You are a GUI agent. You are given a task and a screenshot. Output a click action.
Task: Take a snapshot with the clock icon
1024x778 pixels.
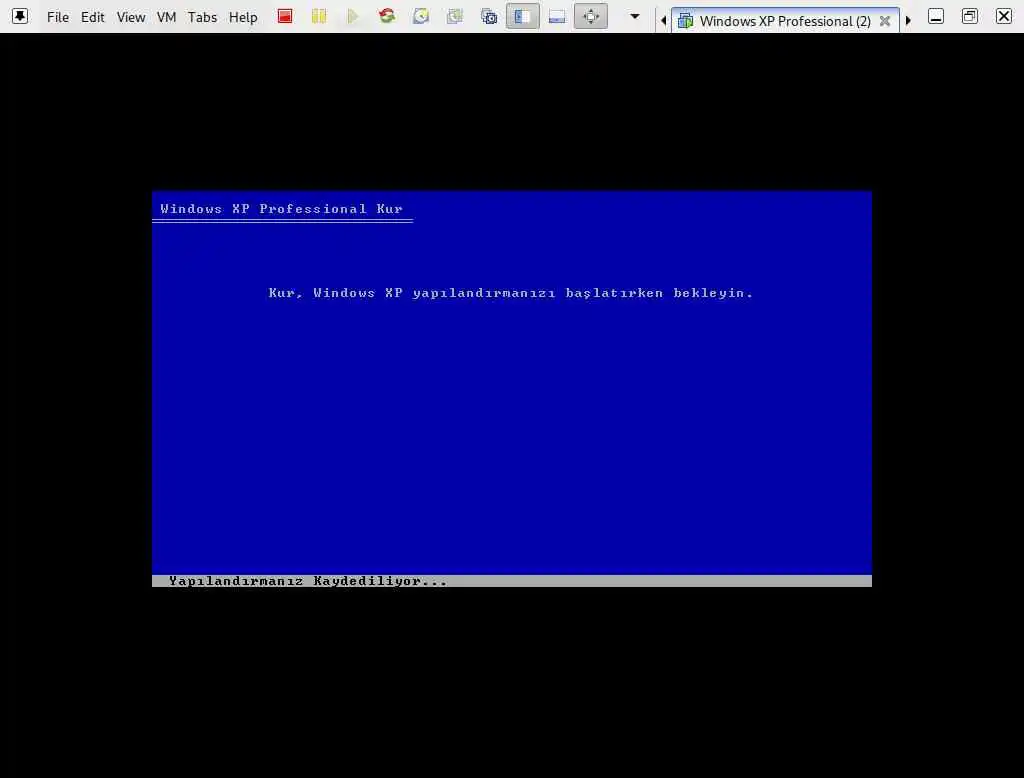click(421, 16)
